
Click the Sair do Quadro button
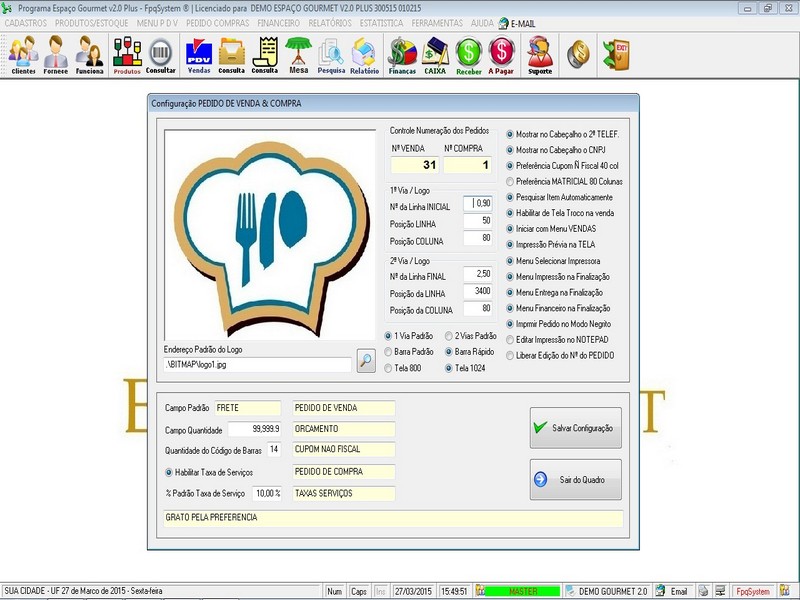(x=576, y=480)
